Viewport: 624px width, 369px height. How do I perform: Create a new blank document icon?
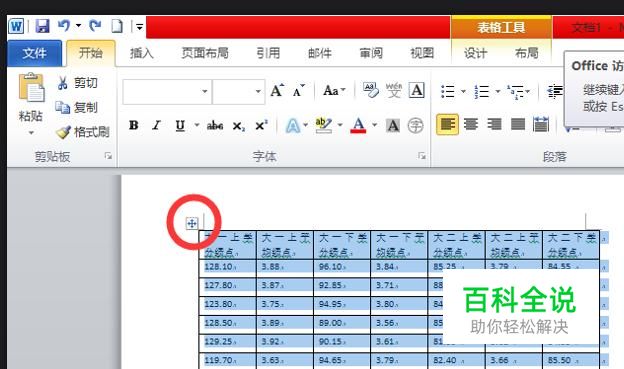[x=117, y=26]
